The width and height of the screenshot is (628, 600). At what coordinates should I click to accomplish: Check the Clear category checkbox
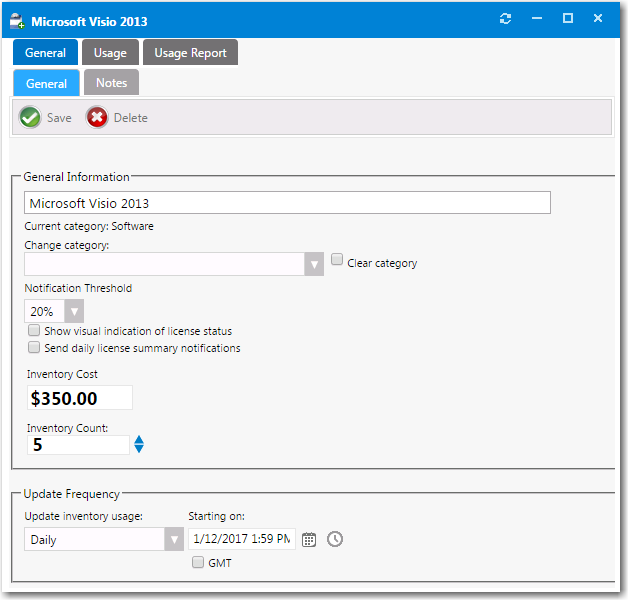[337, 260]
